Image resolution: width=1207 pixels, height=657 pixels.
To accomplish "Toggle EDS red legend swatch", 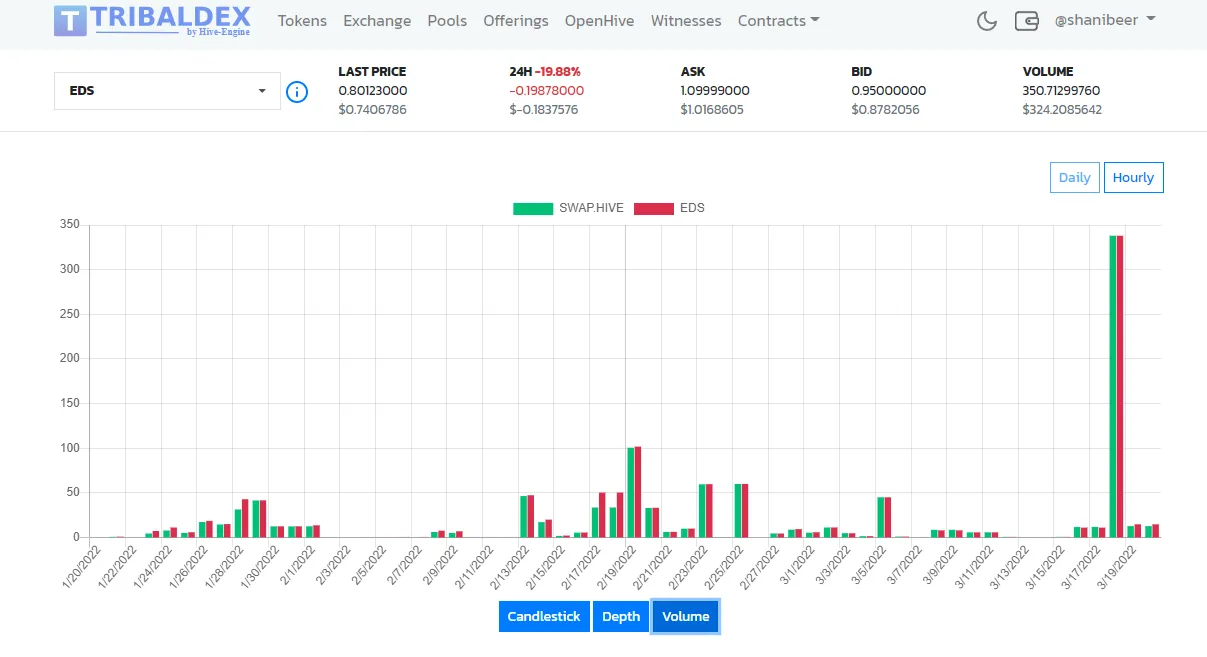I will click(x=653, y=208).
